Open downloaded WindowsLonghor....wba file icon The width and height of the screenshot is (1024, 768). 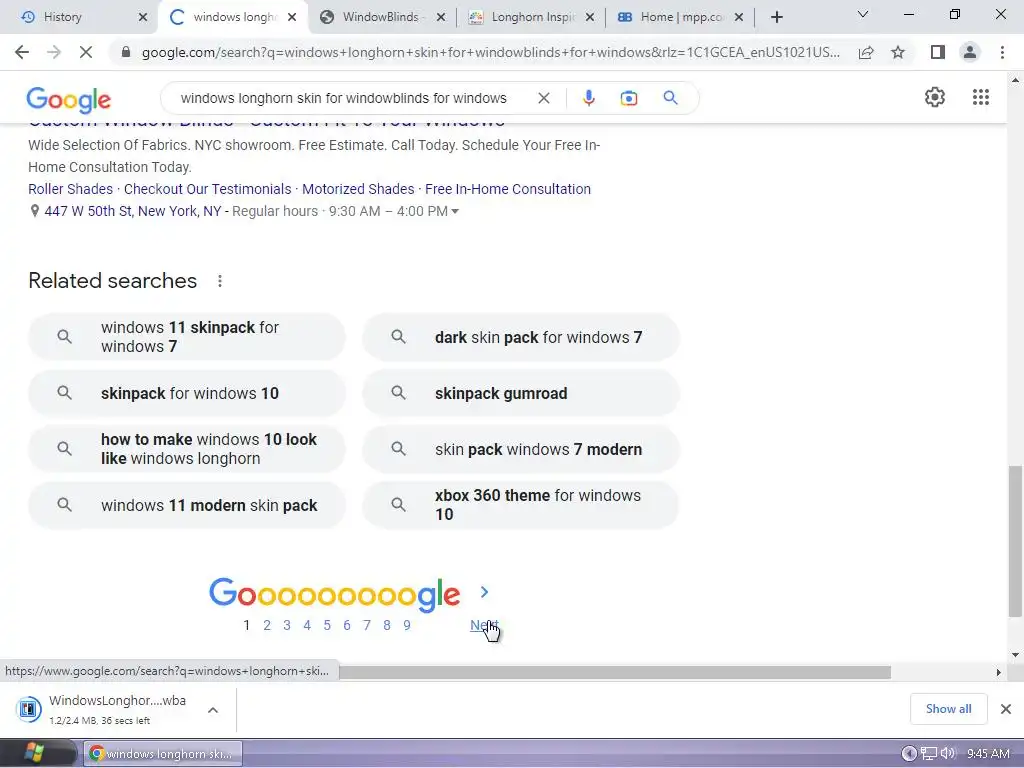(x=28, y=709)
